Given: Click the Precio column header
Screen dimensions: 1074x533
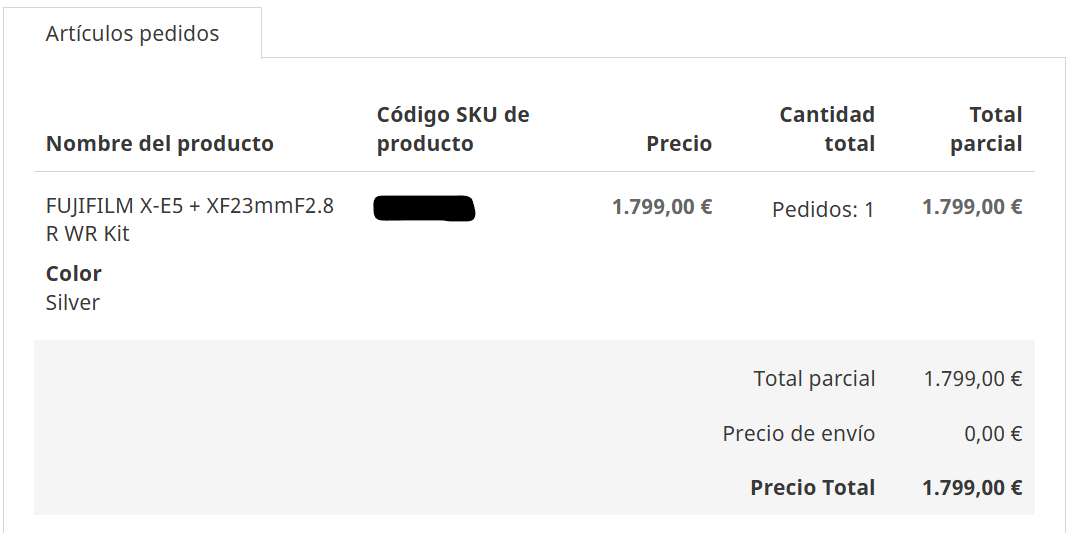Looking at the screenshot, I should click(x=679, y=143).
